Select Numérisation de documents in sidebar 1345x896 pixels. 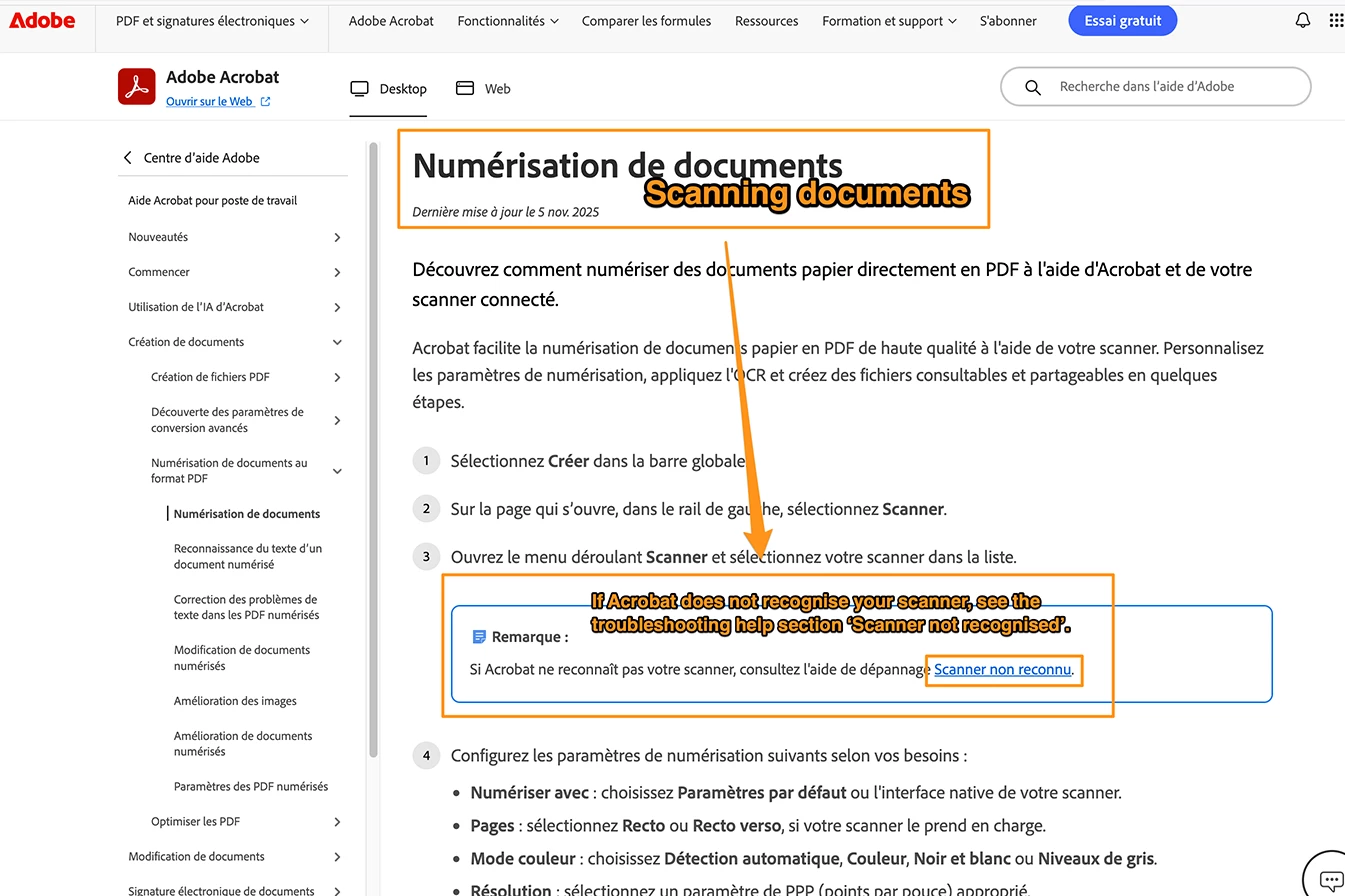pyautogui.click(x=247, y=514)
